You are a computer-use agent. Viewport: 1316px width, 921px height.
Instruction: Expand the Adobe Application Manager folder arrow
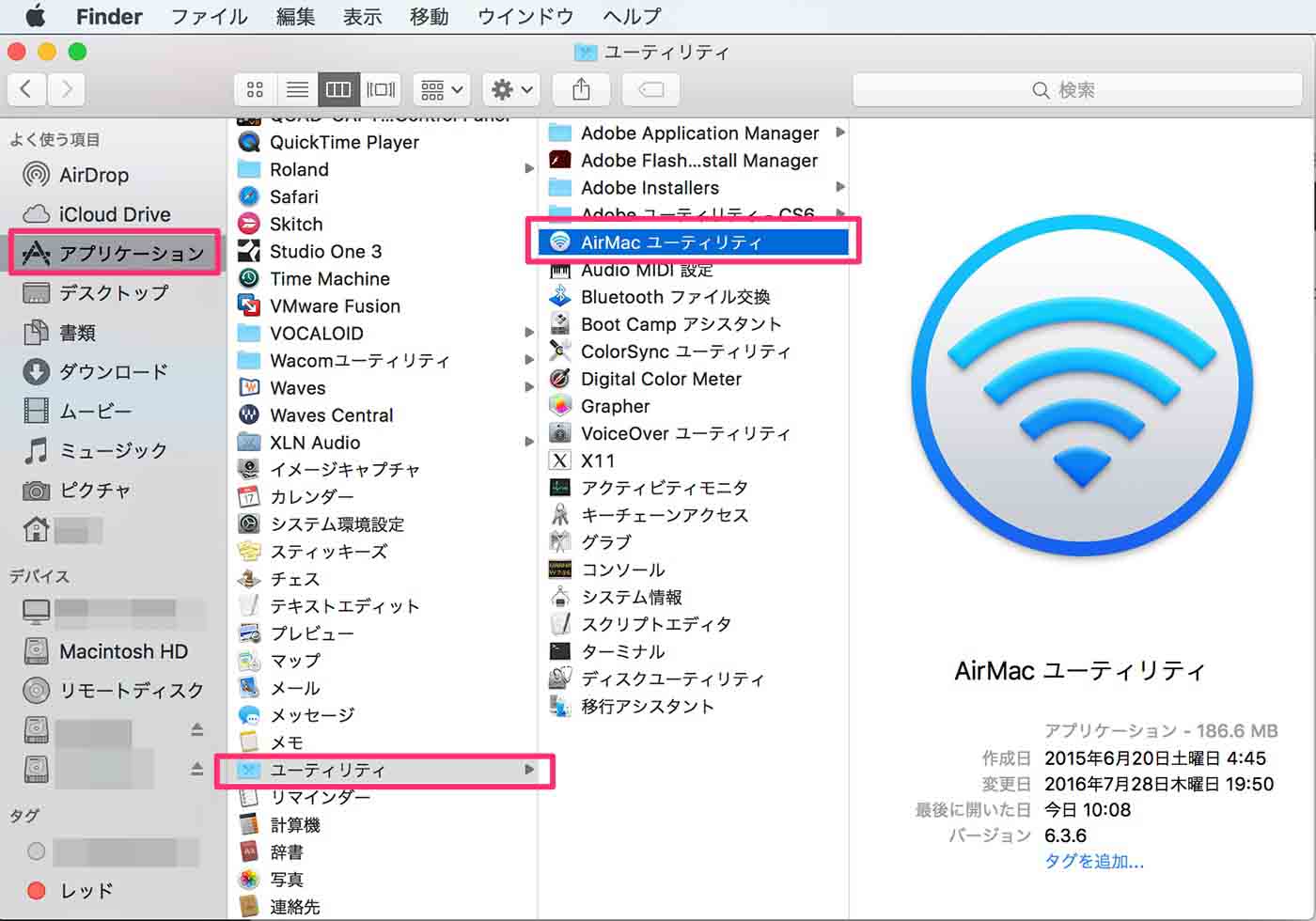[x=840, y=133]
